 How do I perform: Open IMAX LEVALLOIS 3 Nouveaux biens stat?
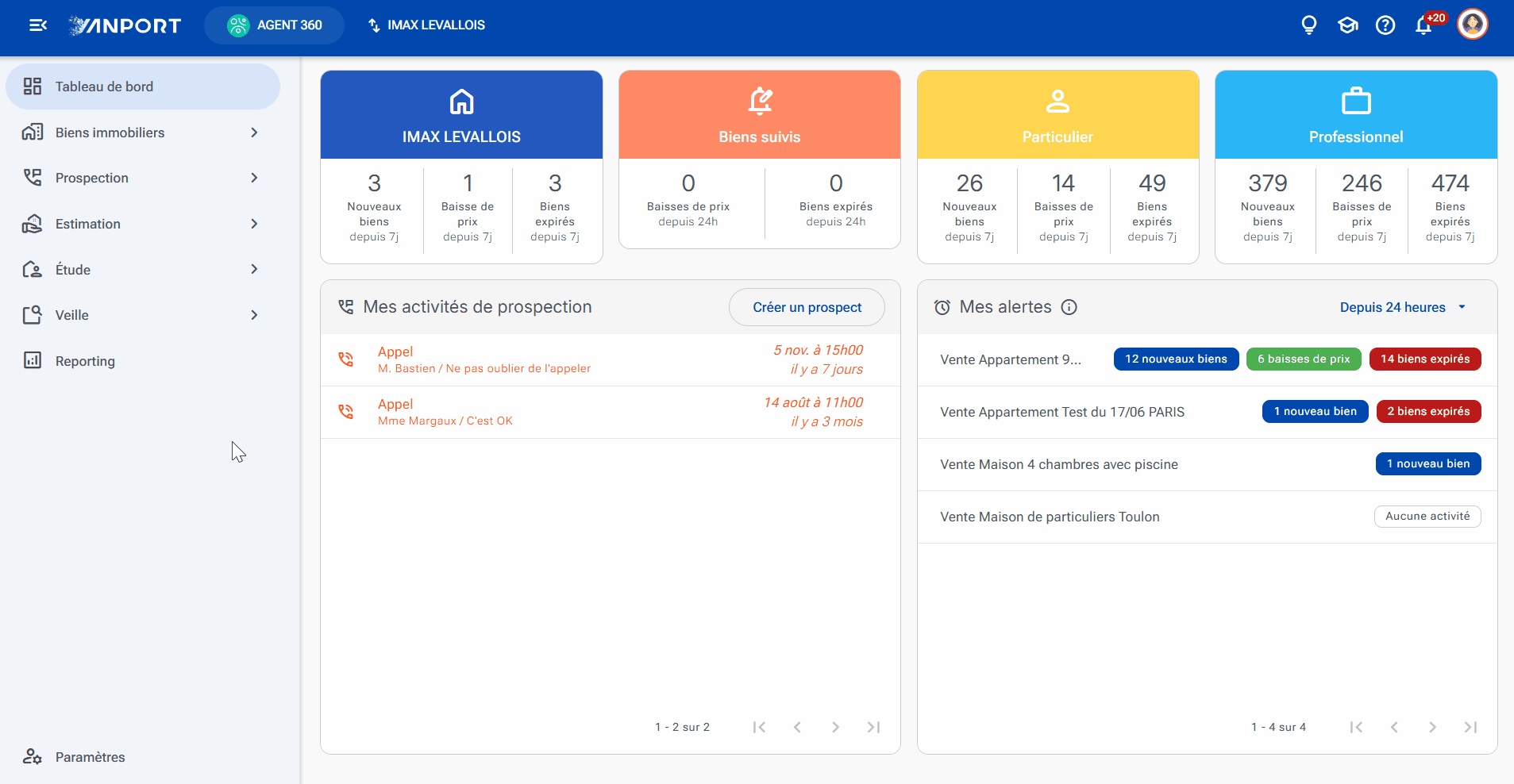tap(374, 208)
